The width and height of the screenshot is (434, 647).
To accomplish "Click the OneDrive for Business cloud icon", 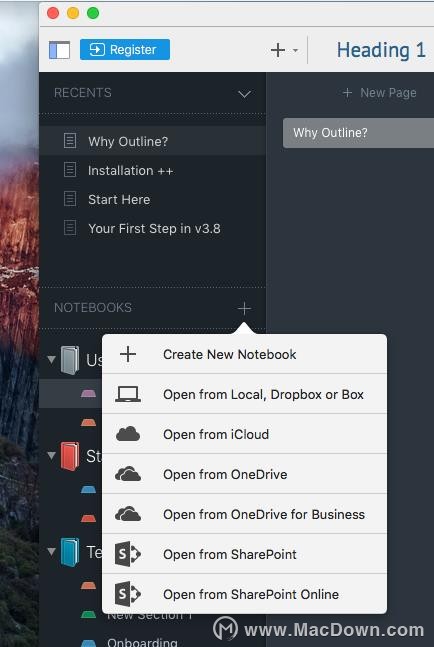I will coord(128,515).
